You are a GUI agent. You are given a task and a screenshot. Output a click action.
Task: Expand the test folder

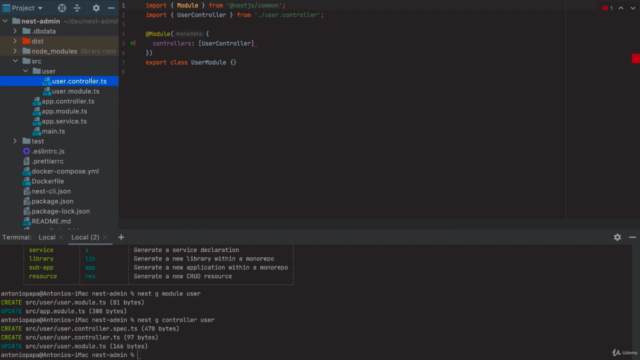tap(15, 141)
